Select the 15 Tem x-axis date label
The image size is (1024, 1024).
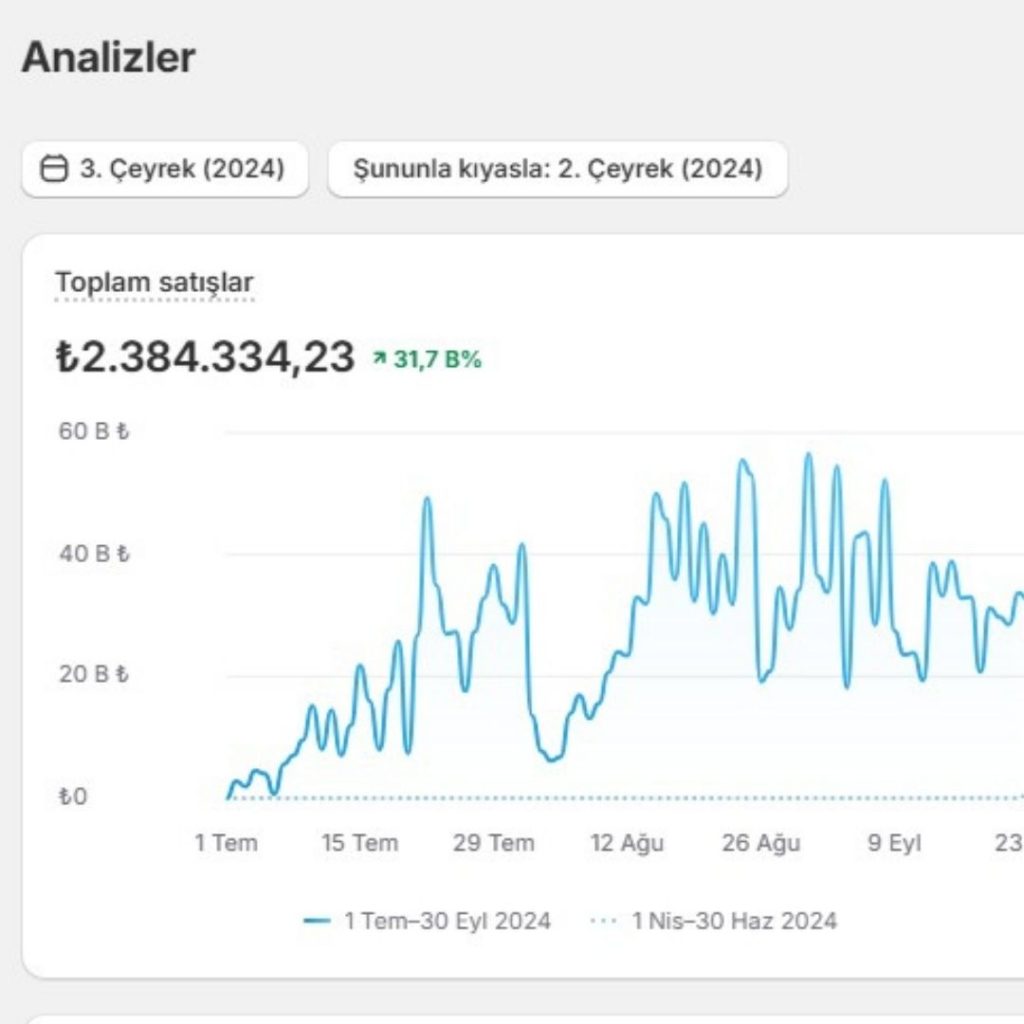point(359,843)
